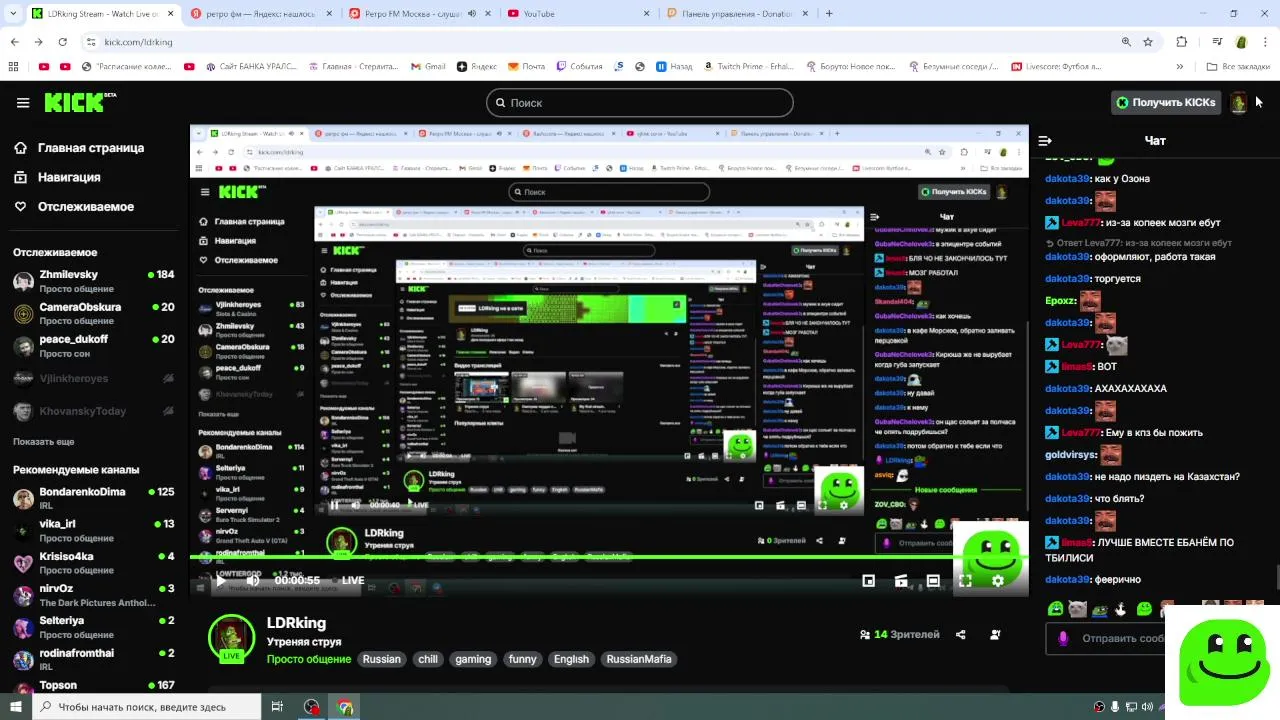Open the Kick hamburger sidebar menu
This screenshot has height=720, width=1280.
coord(23,102)
